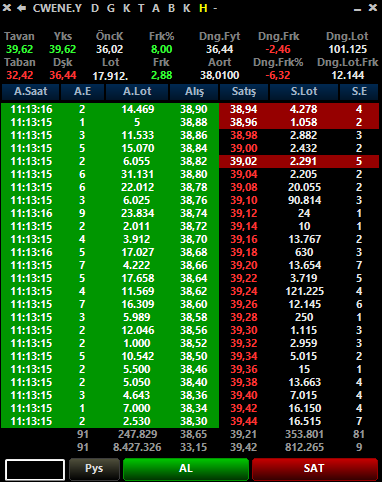Click total ask lot 353.801
This screenshot has width=382, height=482.
[x=305, y=434]
